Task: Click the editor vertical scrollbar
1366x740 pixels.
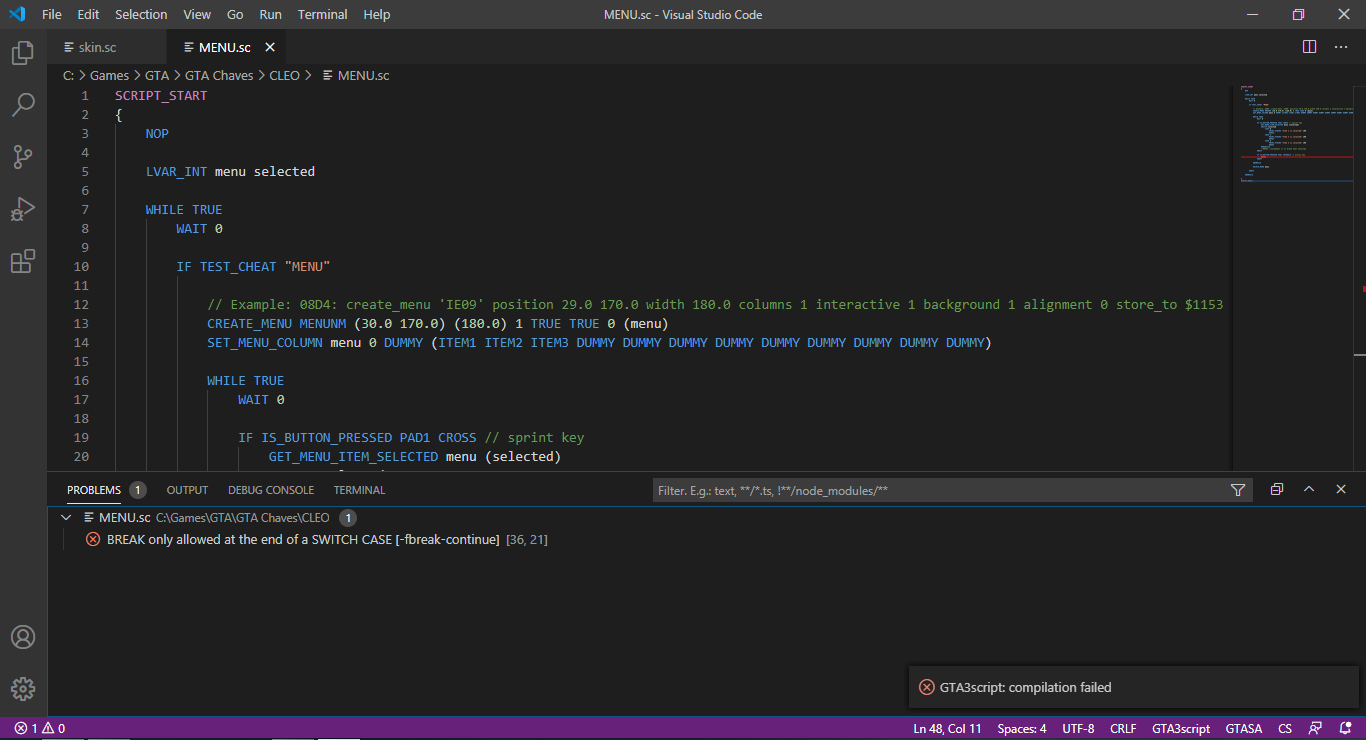Action: (x=1359, y=278)
